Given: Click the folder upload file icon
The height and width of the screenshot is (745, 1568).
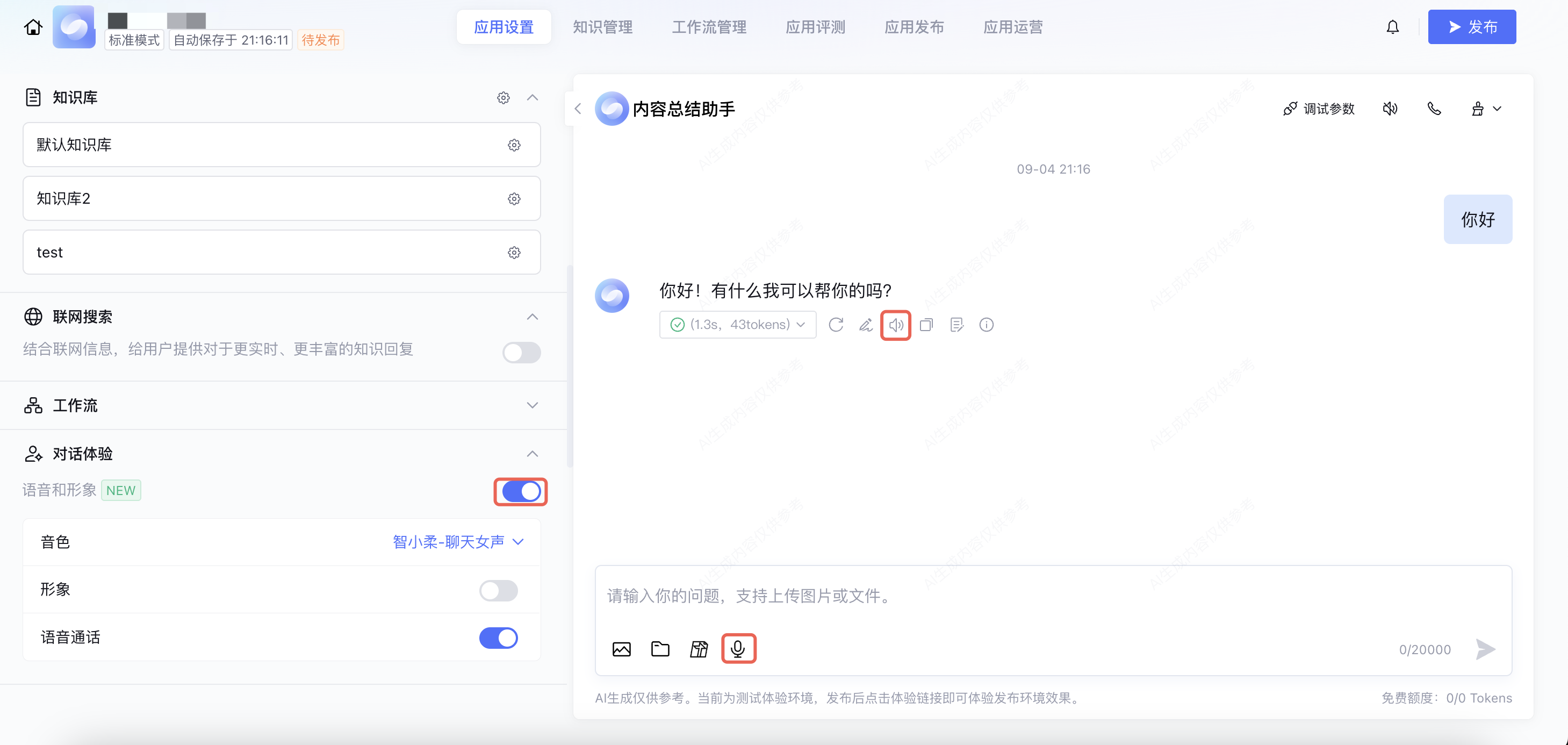Looking at the screenshot, I should [x=660, y=649].
